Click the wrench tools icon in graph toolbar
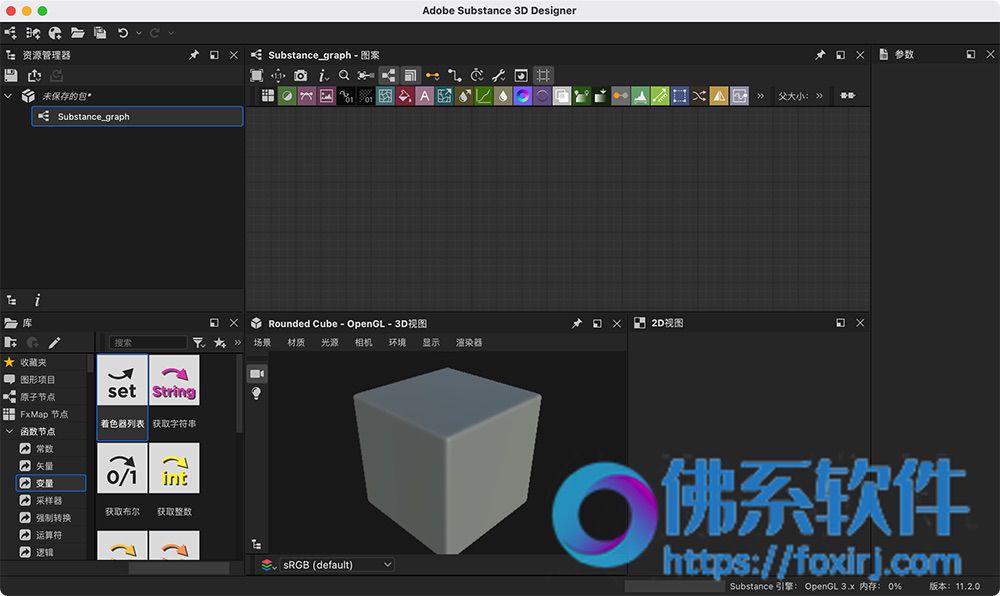This screenshot has width=1000, height=596. (x=499, y=75)
